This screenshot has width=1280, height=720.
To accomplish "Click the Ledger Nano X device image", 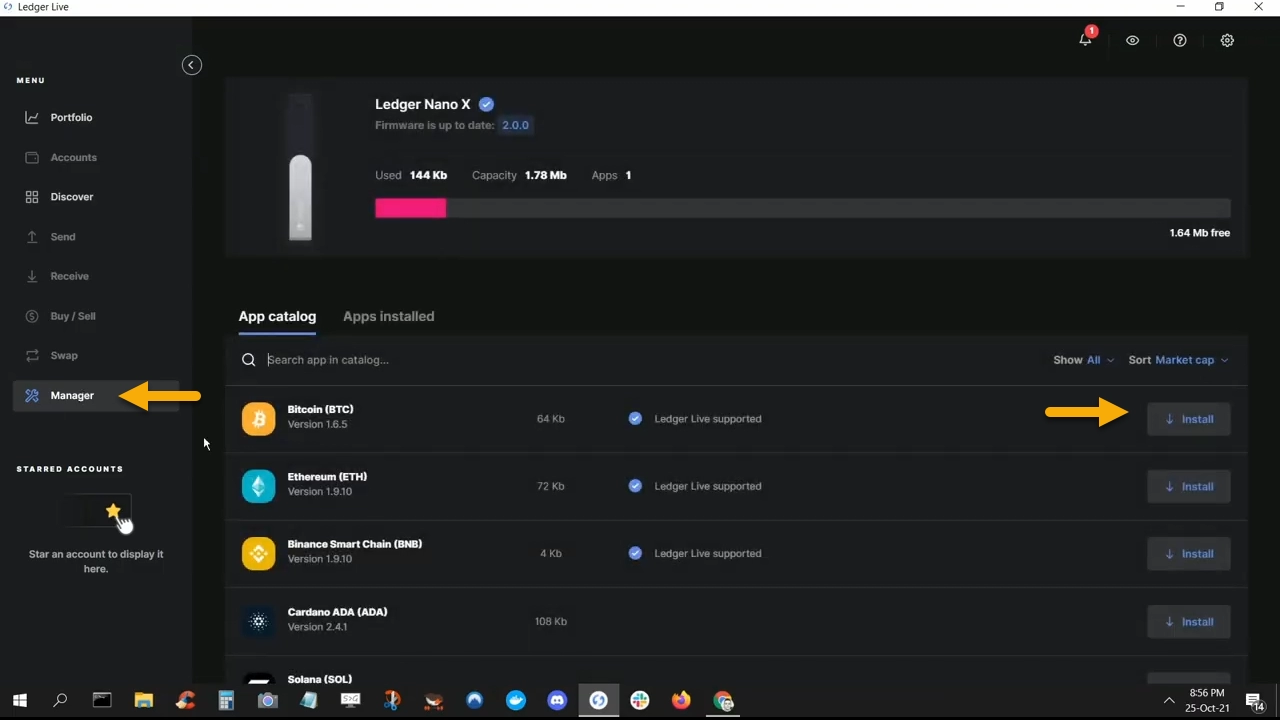I will pyautogui.click(x=300, y=169).
